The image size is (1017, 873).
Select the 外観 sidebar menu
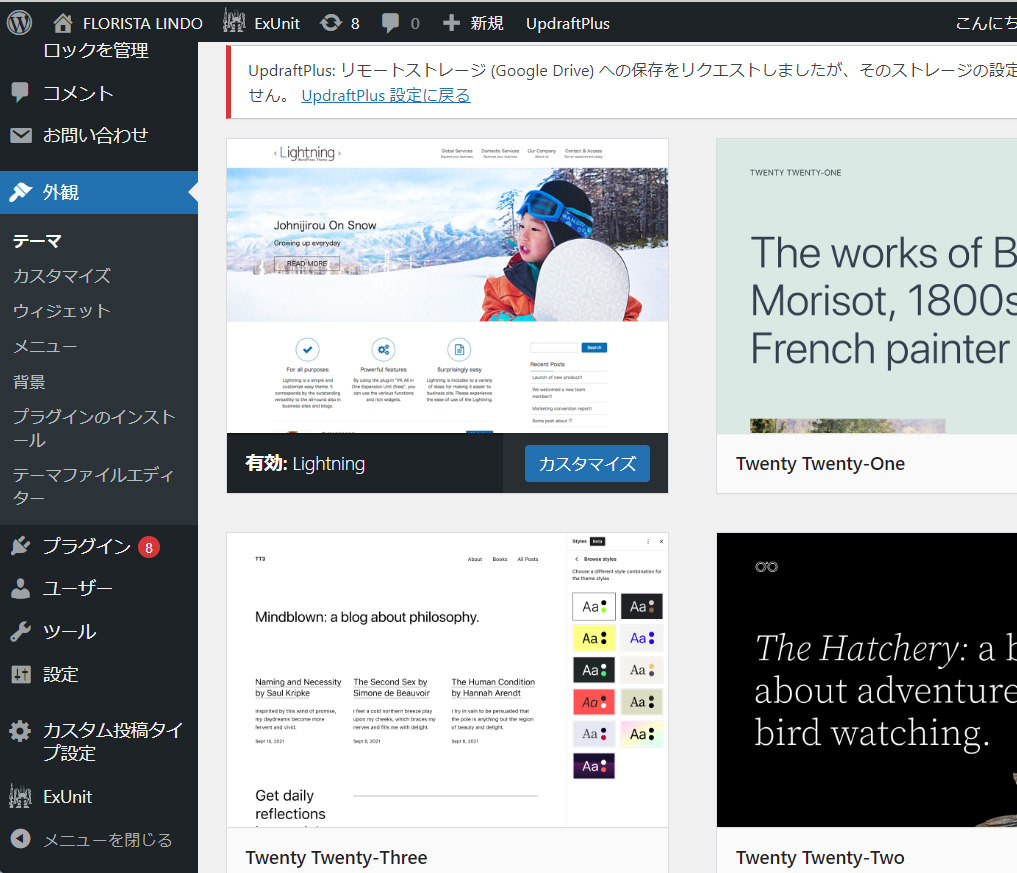99,192
